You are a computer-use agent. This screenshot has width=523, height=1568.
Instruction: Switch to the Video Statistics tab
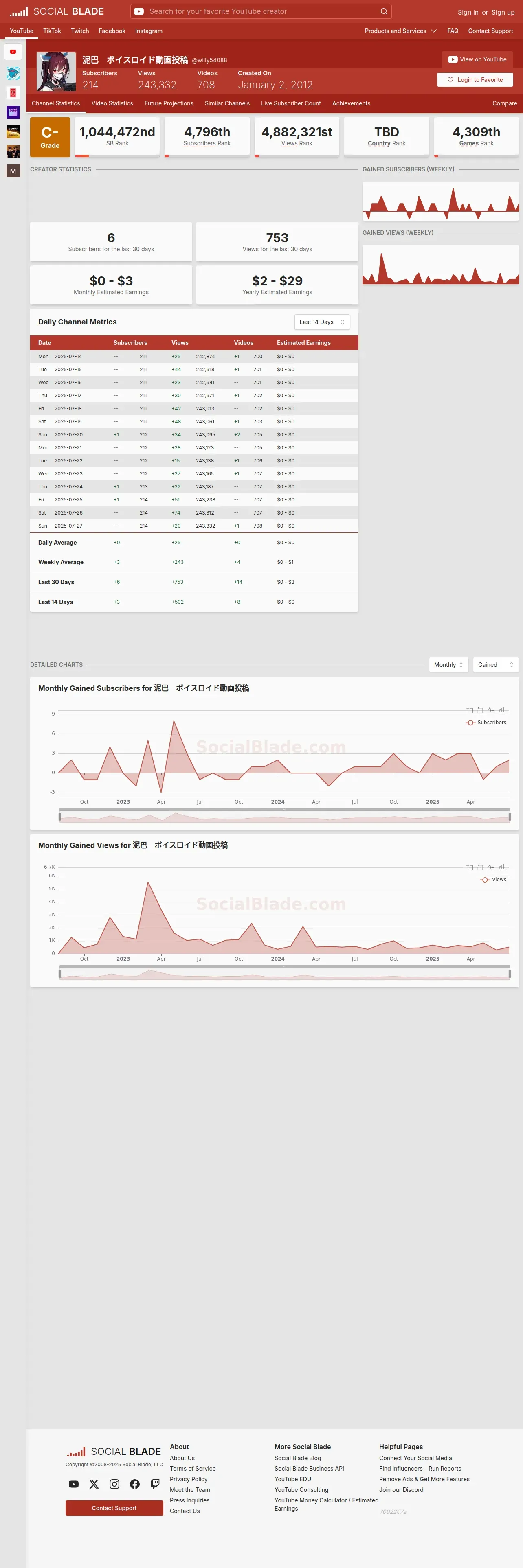coord(112,103)
